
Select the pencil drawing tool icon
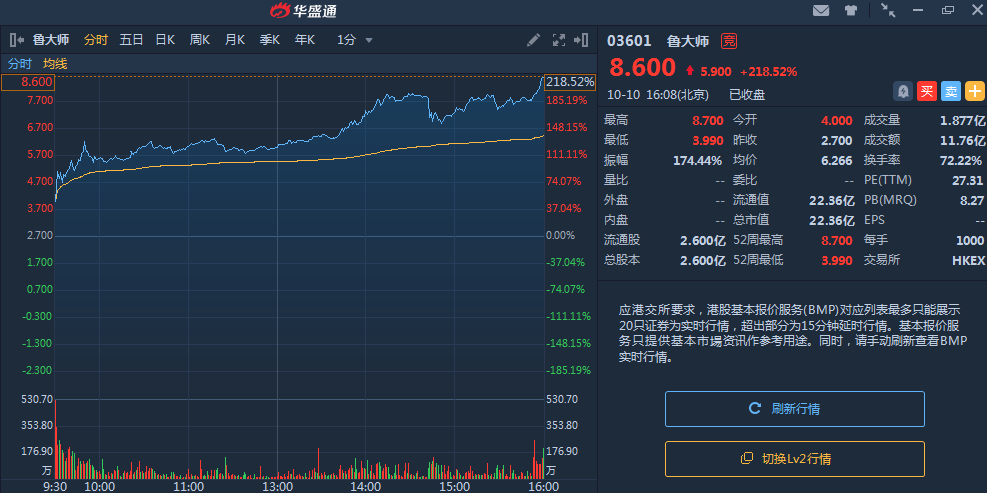534,40
